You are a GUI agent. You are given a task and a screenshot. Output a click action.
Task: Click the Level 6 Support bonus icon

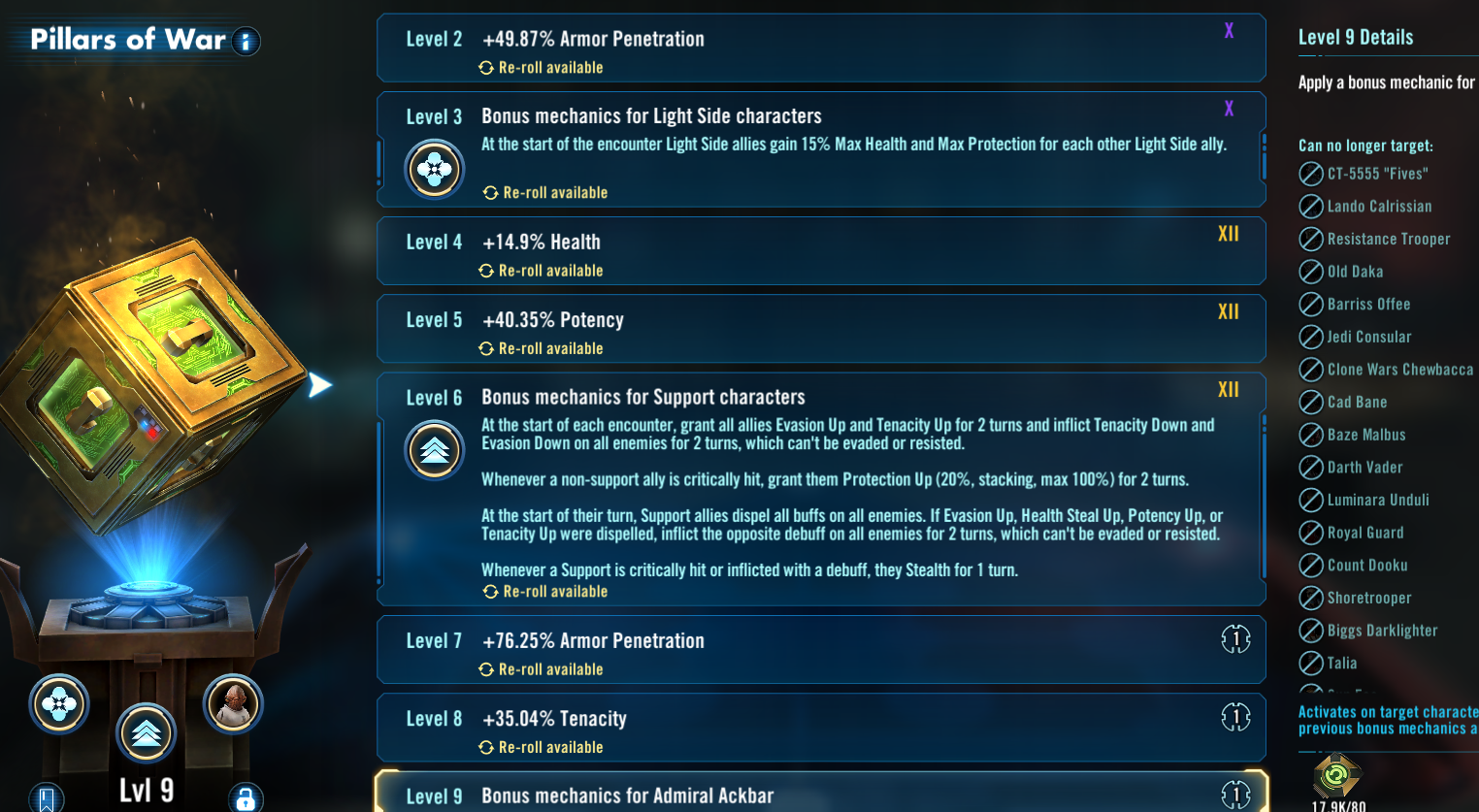coord(434,450)
